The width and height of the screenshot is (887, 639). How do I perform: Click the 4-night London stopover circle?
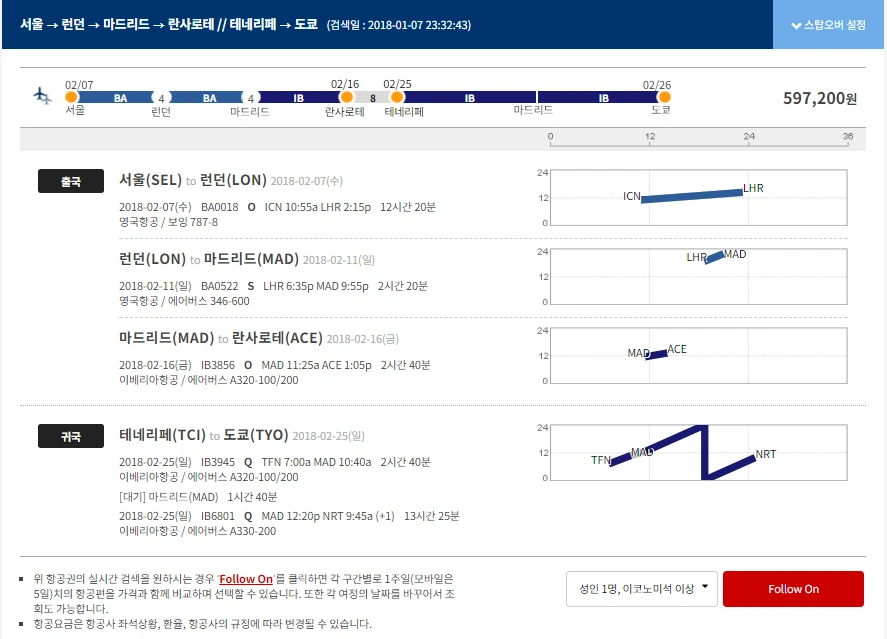pyautogui.click(x=160, y=97)
